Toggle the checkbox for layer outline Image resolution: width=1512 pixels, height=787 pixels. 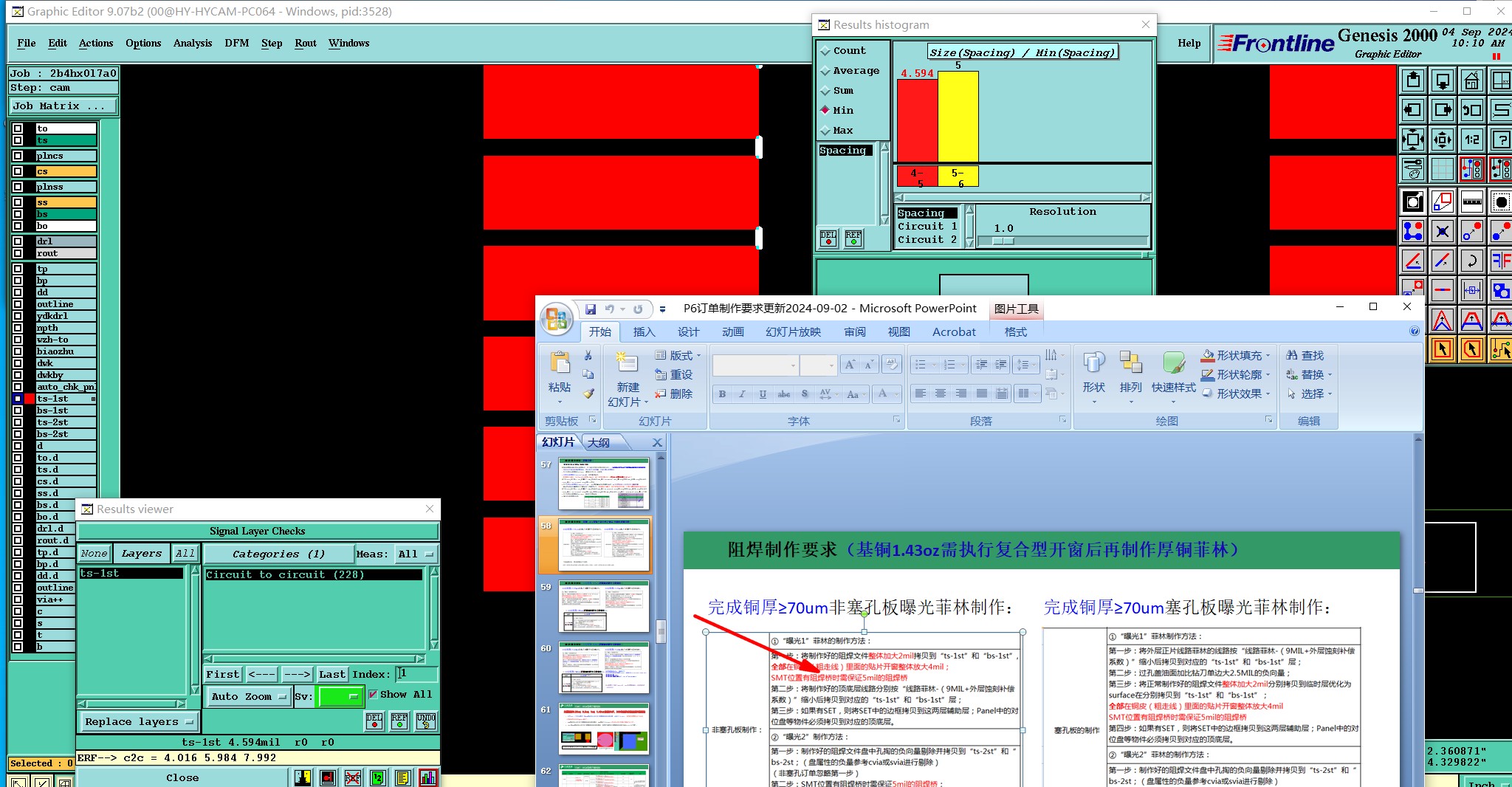coord(18,304)
